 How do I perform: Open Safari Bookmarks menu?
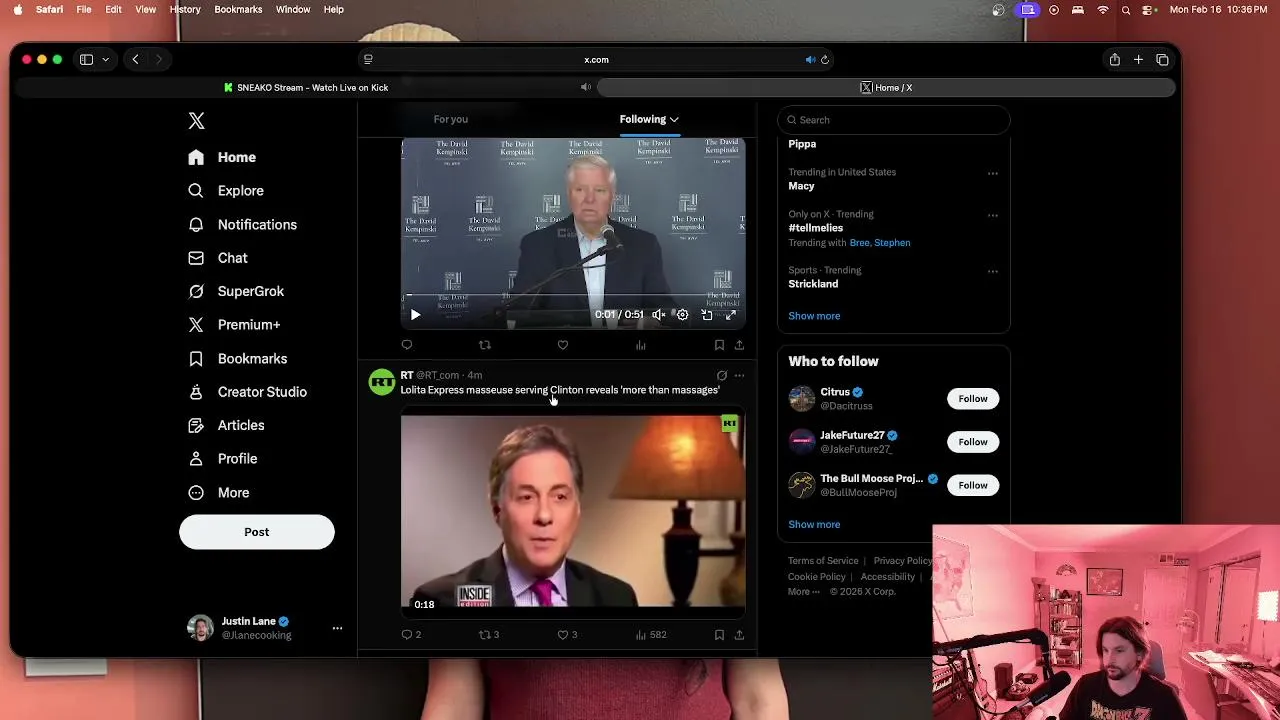coord(238,10)
